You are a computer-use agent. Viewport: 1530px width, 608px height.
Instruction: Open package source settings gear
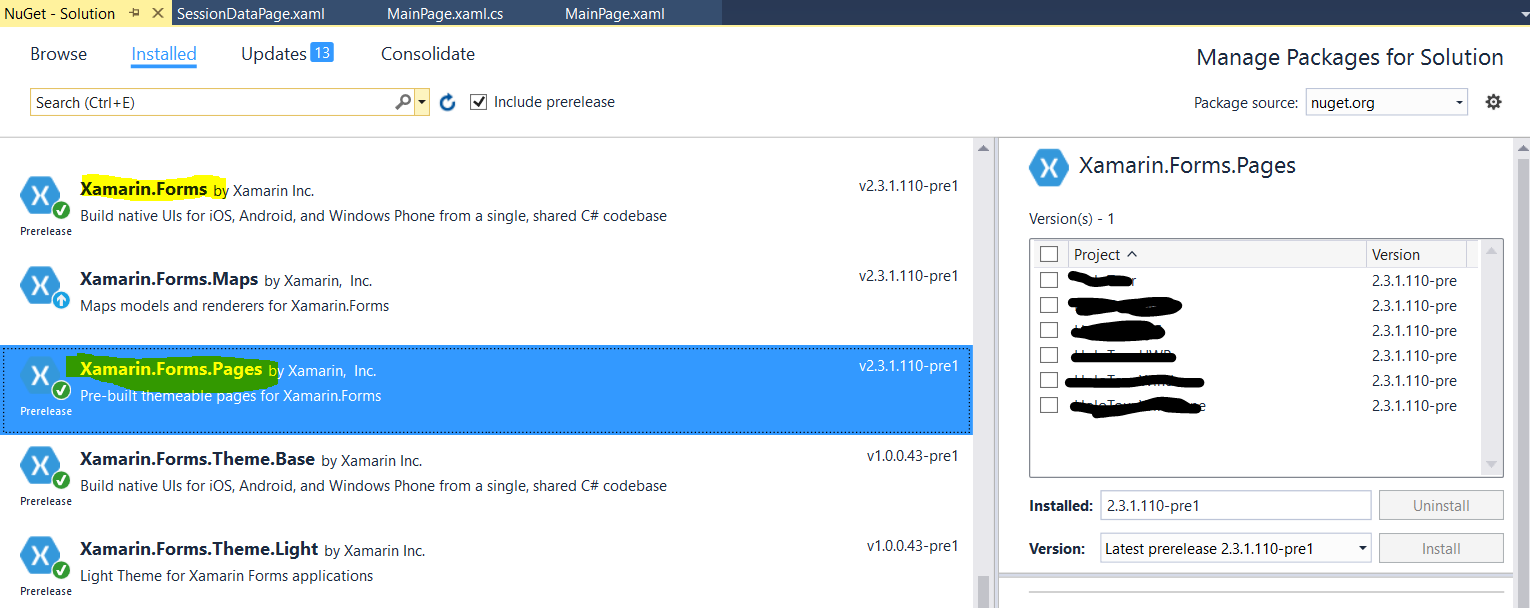(1493, 102)
